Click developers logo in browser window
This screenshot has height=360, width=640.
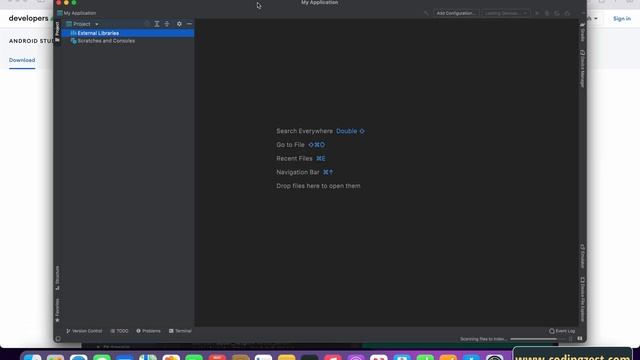tap(29, 18)
